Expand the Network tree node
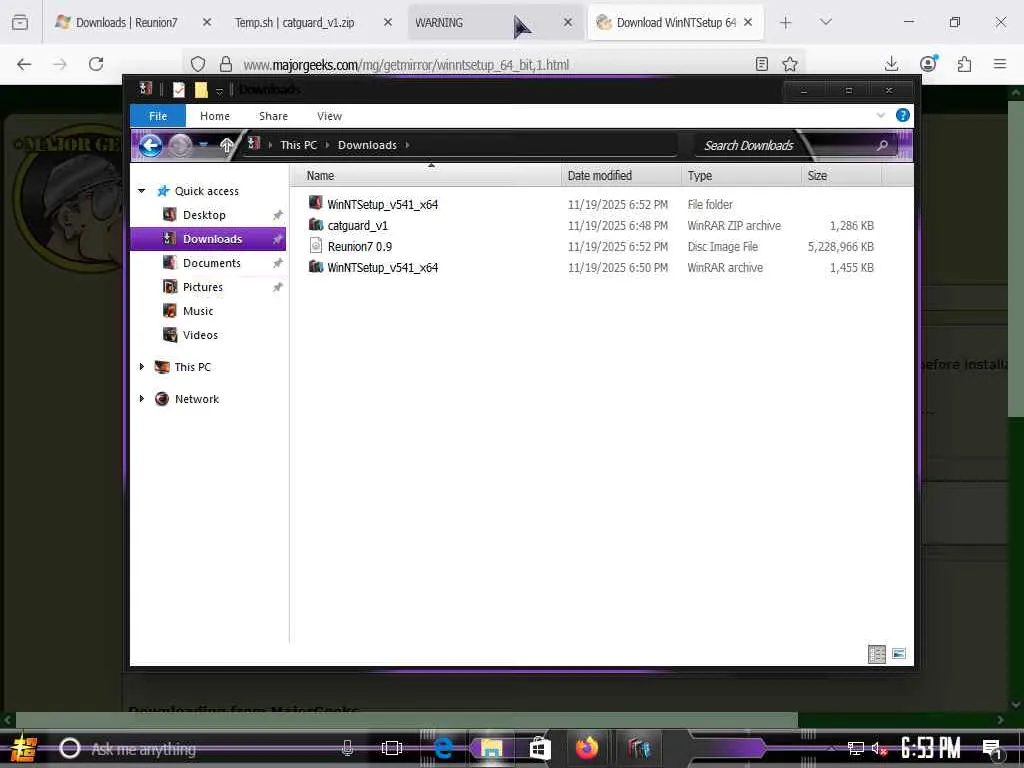This screenshot has width=1024, height=768. point(142,398)
